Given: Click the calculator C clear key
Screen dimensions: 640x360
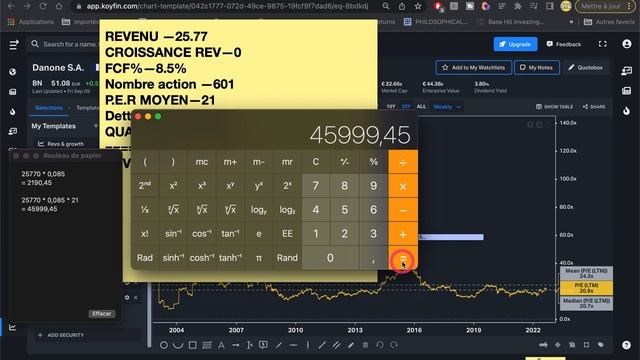Looking at the screenshot, I should 316,162.
